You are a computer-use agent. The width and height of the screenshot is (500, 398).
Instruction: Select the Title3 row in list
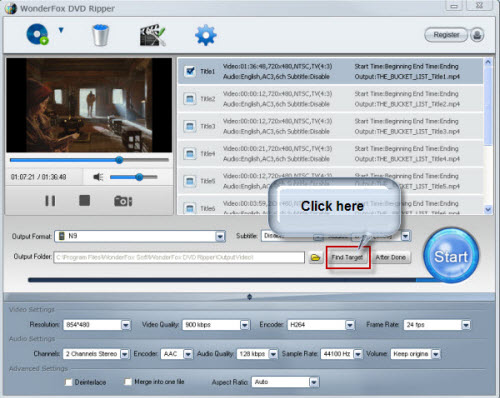330,126
